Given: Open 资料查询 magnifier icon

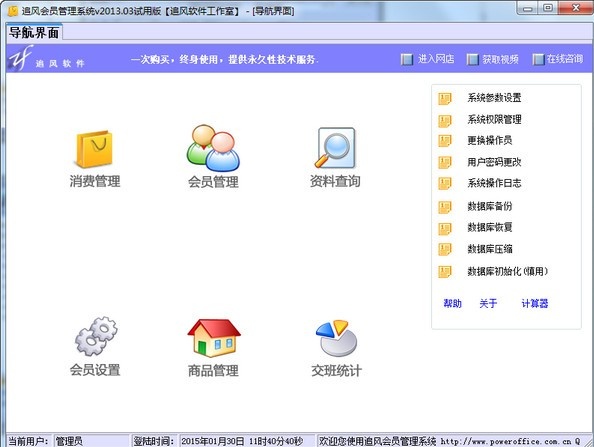Looking at the screenshot, I should (335, 148).
